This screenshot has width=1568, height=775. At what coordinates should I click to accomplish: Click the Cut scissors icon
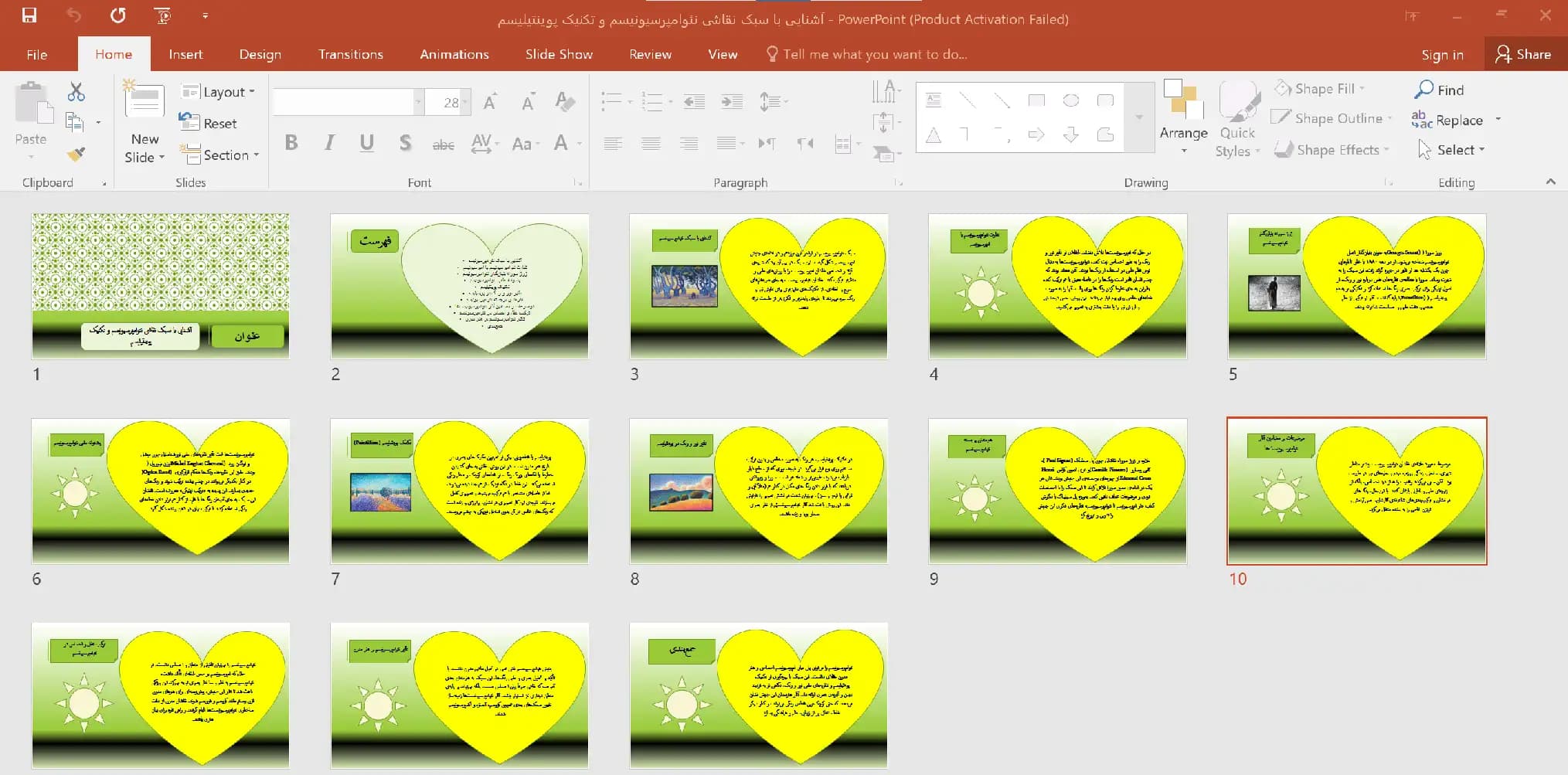[x=76, y=92]
